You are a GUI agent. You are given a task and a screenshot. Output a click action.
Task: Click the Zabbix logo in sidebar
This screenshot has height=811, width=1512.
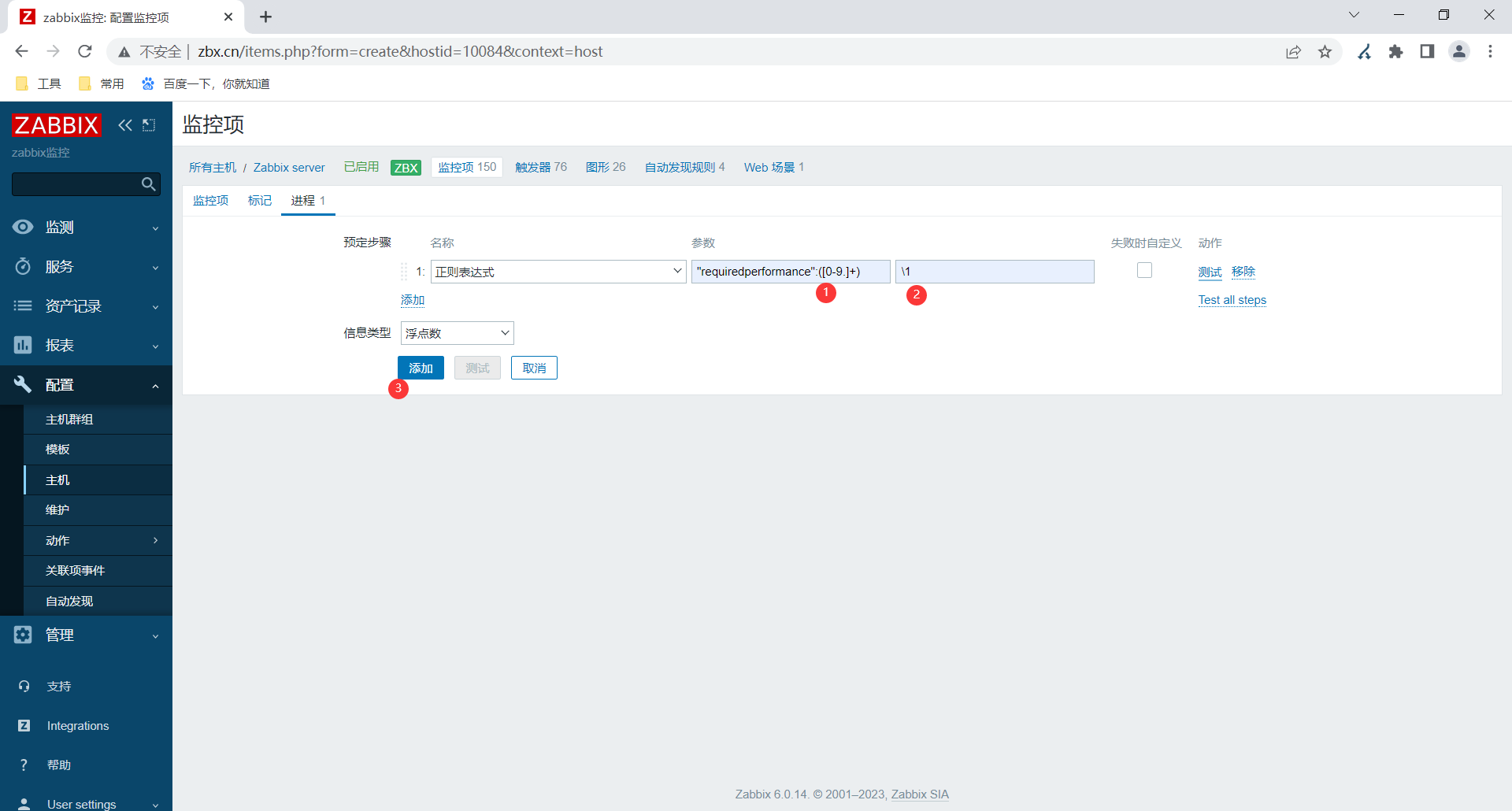[57, 125]
